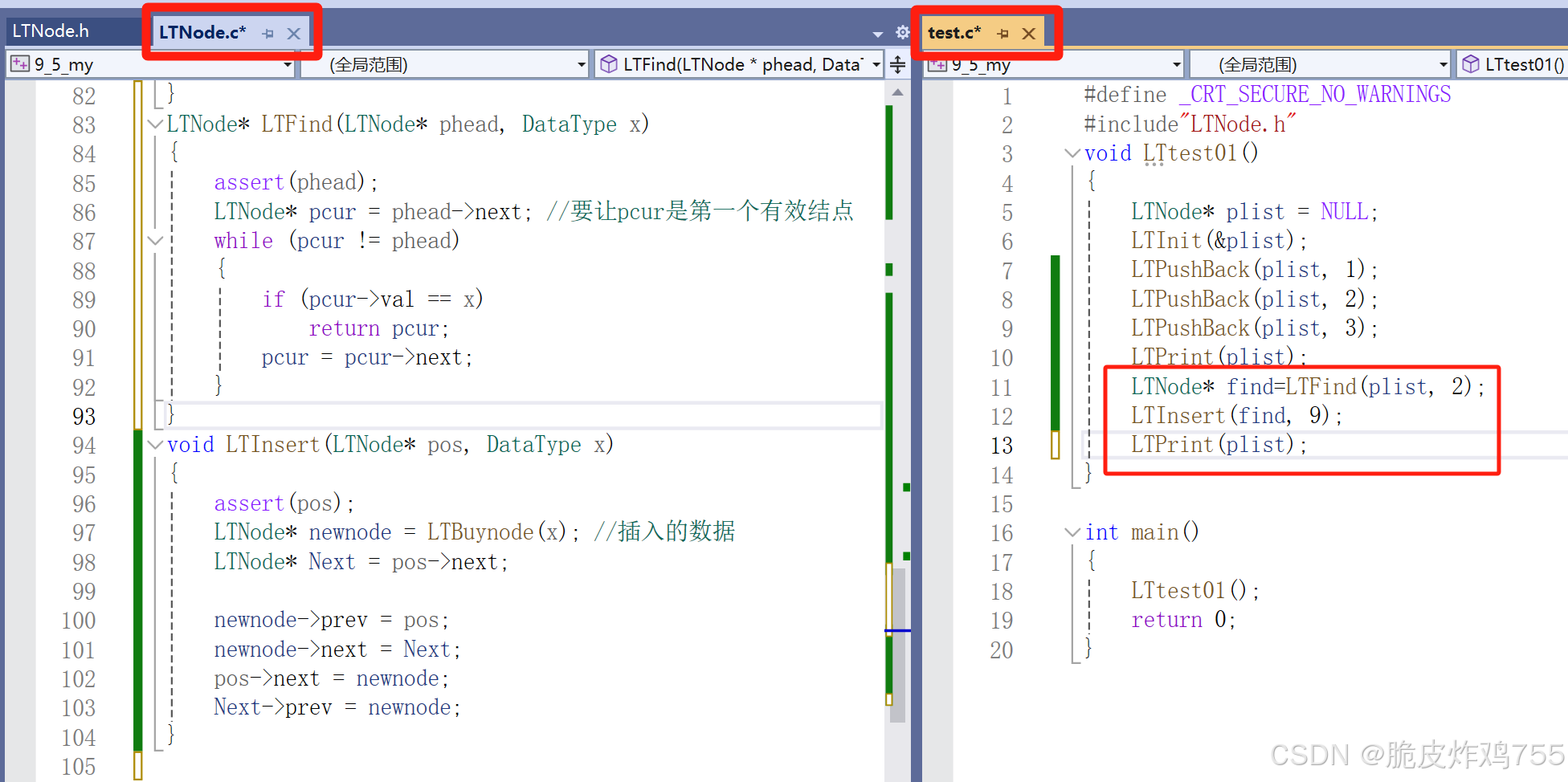Click 'LTPushBack(plist, 2);' line
The height and width of the screenshot is (782, 1568).
click(x=1255, y=299)
